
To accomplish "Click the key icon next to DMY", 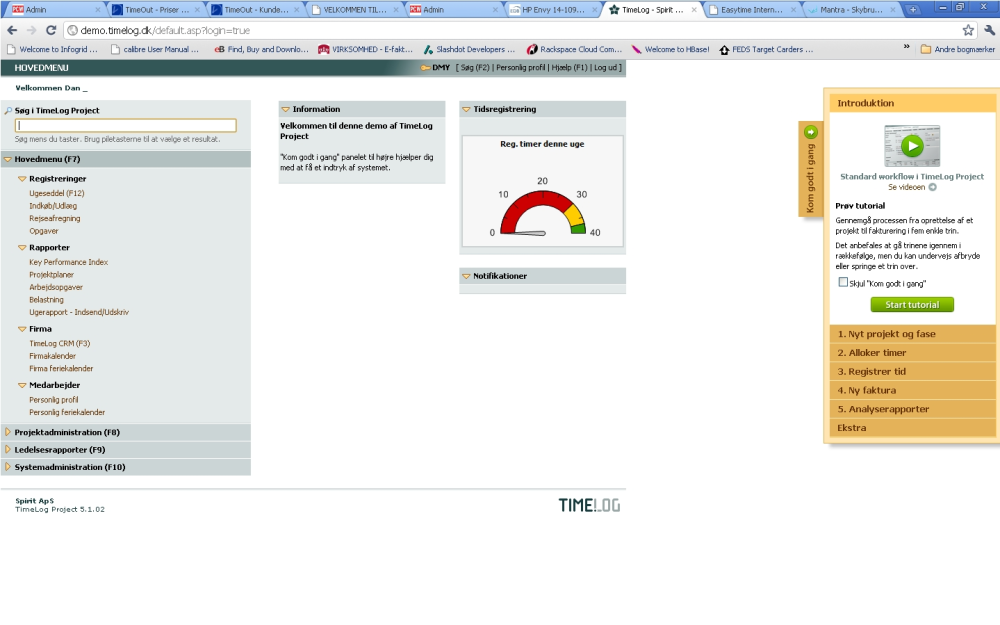I will tap(425, 68).
